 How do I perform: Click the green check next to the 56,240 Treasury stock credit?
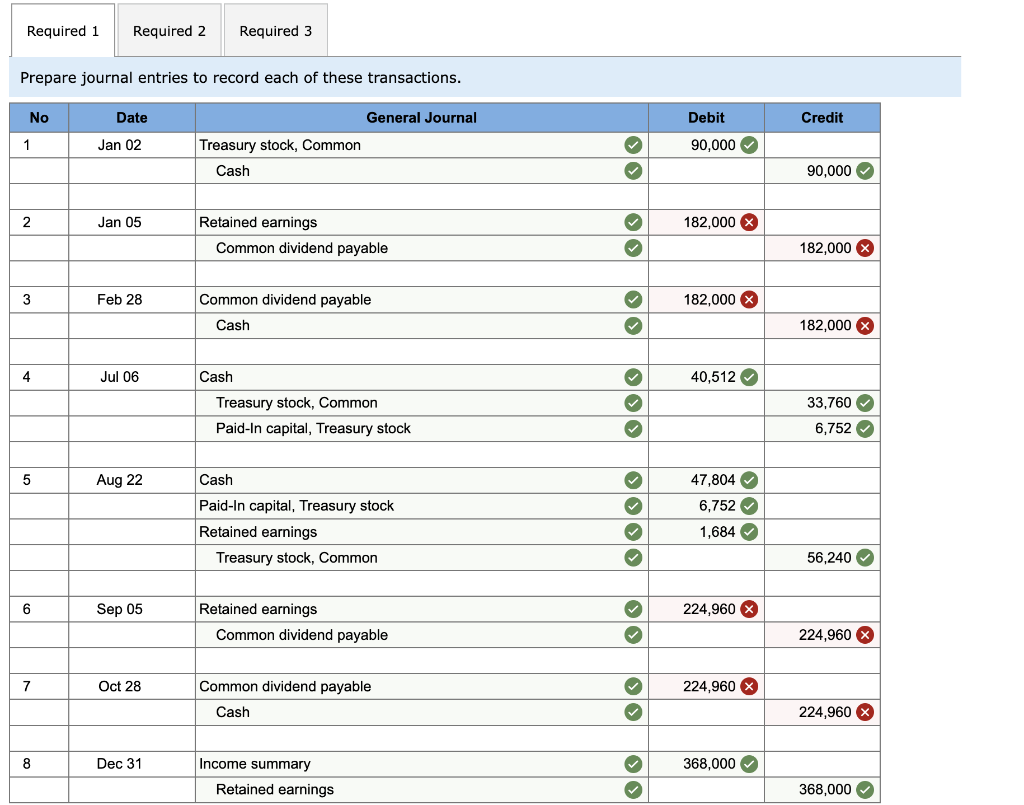866,557
